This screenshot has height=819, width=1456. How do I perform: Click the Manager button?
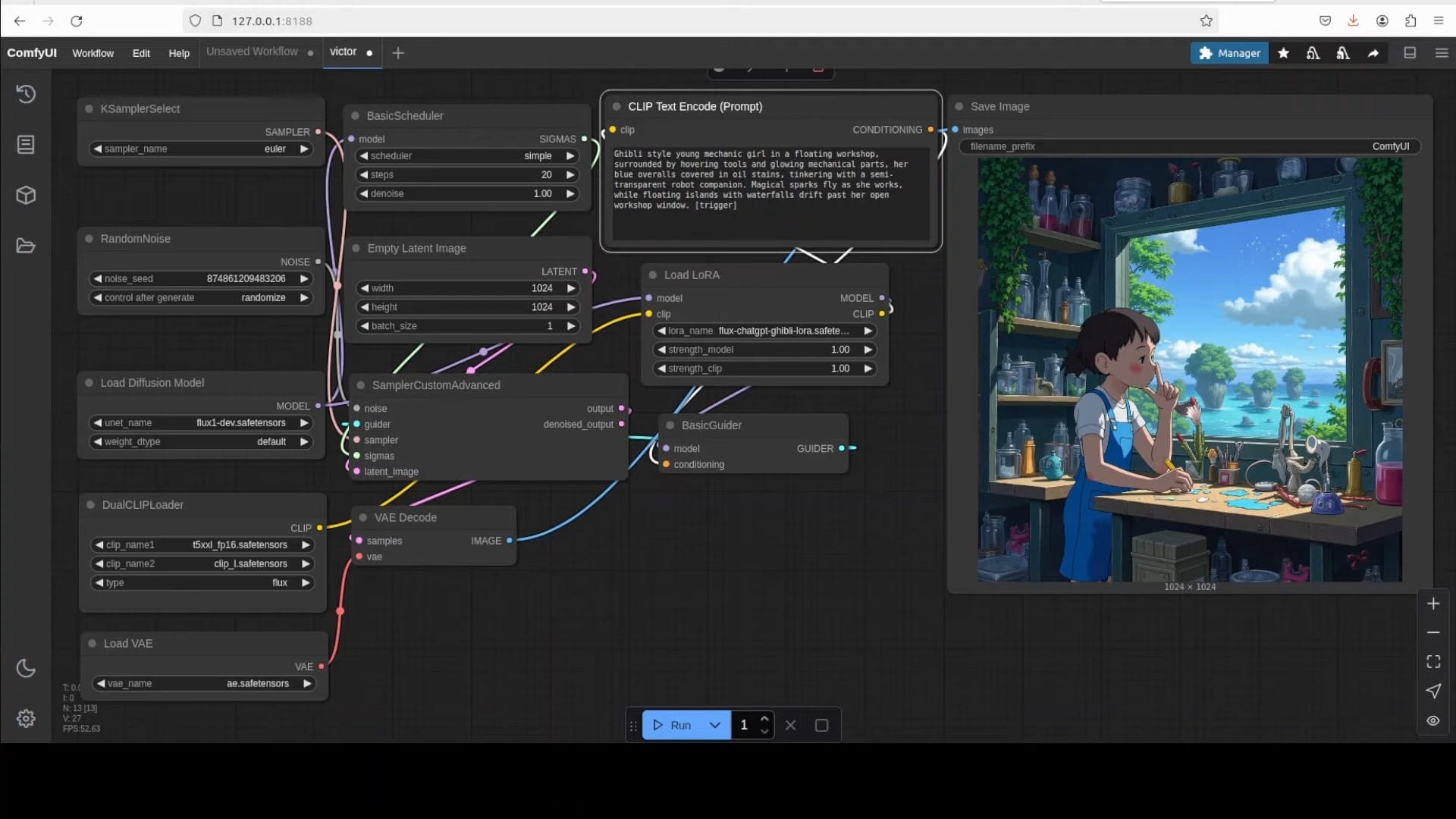[1229, 53]
